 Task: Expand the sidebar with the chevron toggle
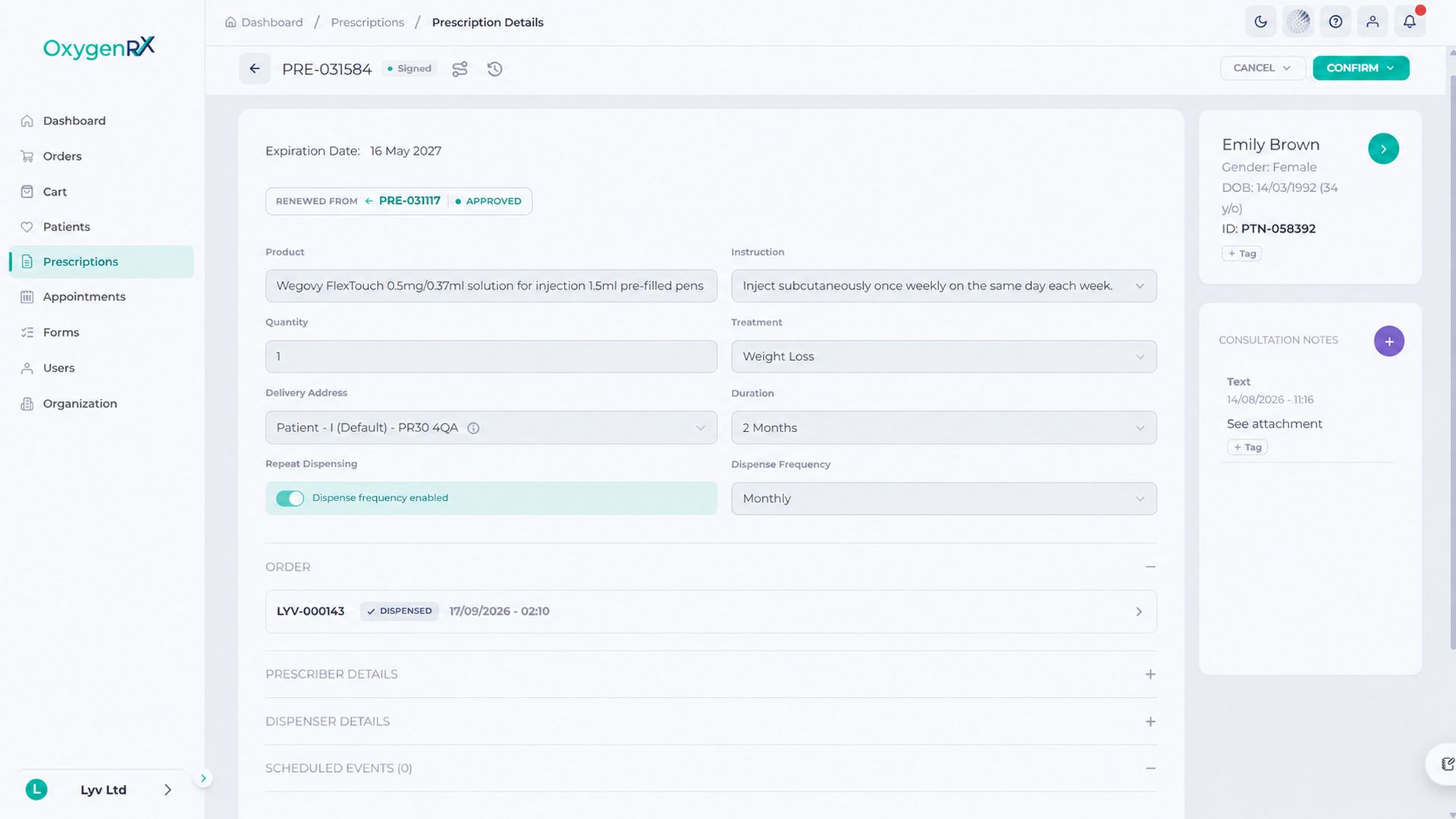coord(203,778)
